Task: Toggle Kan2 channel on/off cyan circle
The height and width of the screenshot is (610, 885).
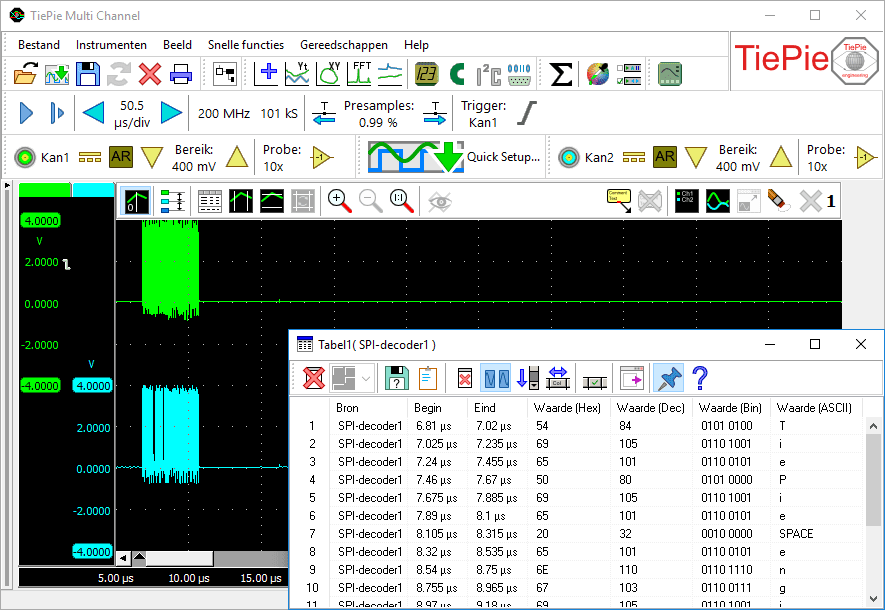Action: (569, 157)
